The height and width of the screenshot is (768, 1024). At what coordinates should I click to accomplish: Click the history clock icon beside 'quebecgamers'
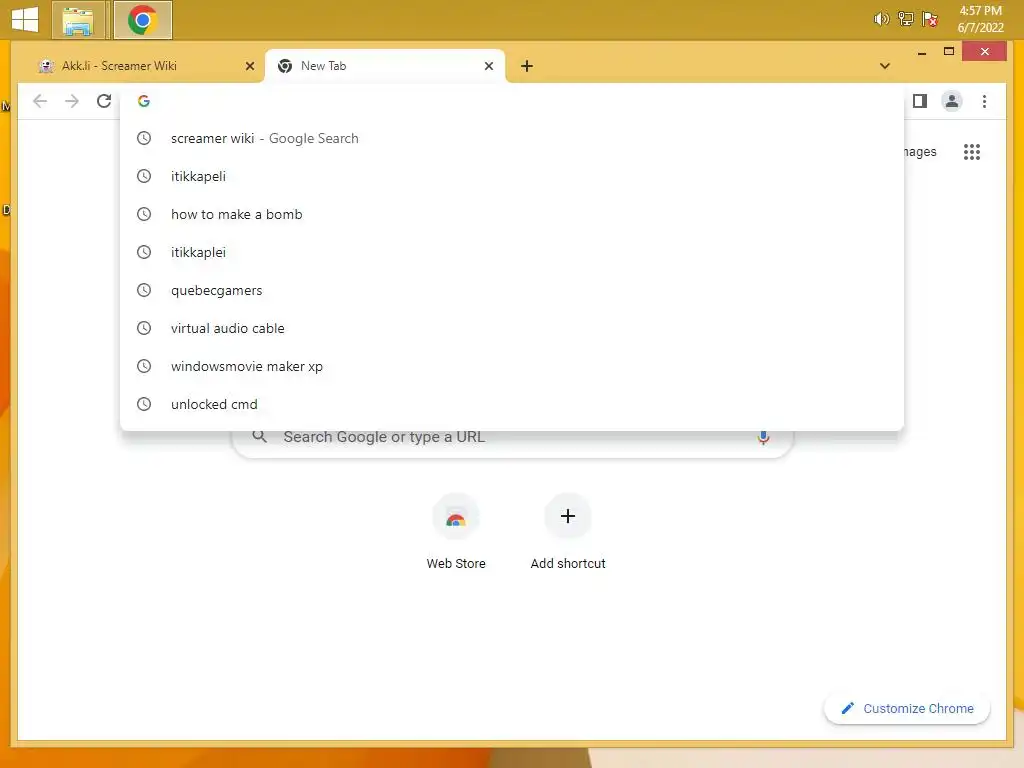coord(144,290)
